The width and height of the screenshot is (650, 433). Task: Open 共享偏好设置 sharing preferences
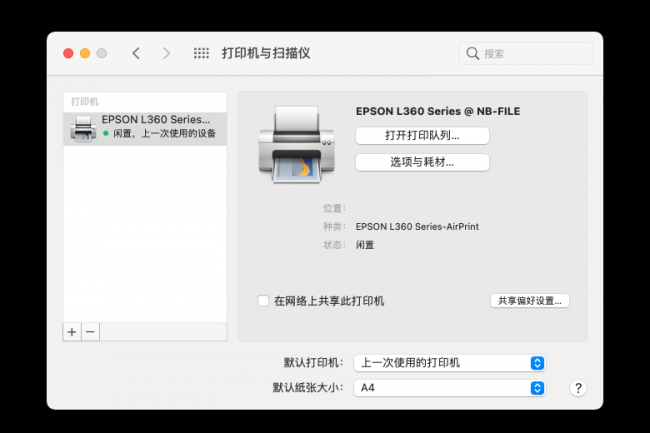click(530, 301)
